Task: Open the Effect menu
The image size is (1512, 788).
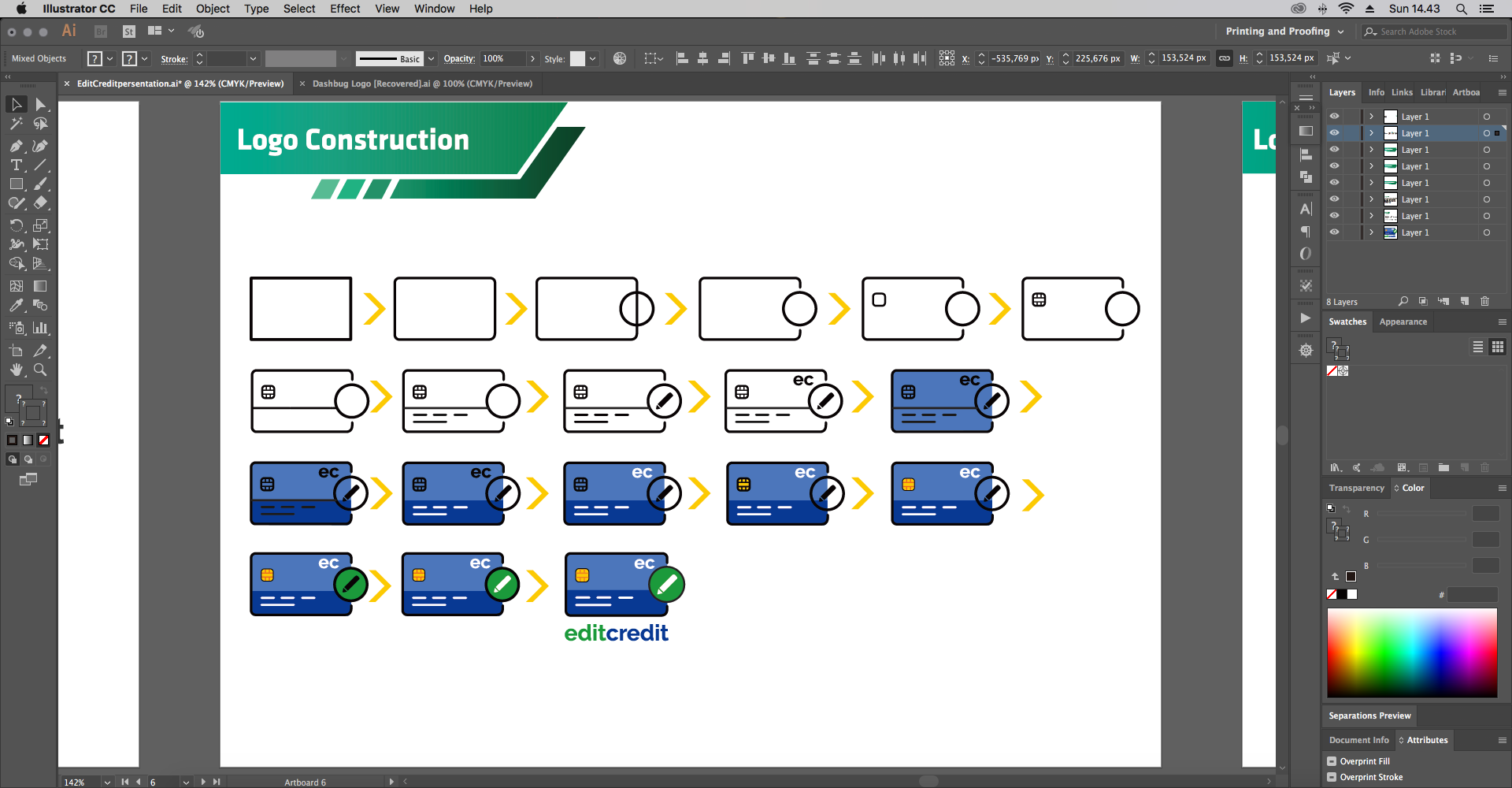Action: click(x=345, y=9)
